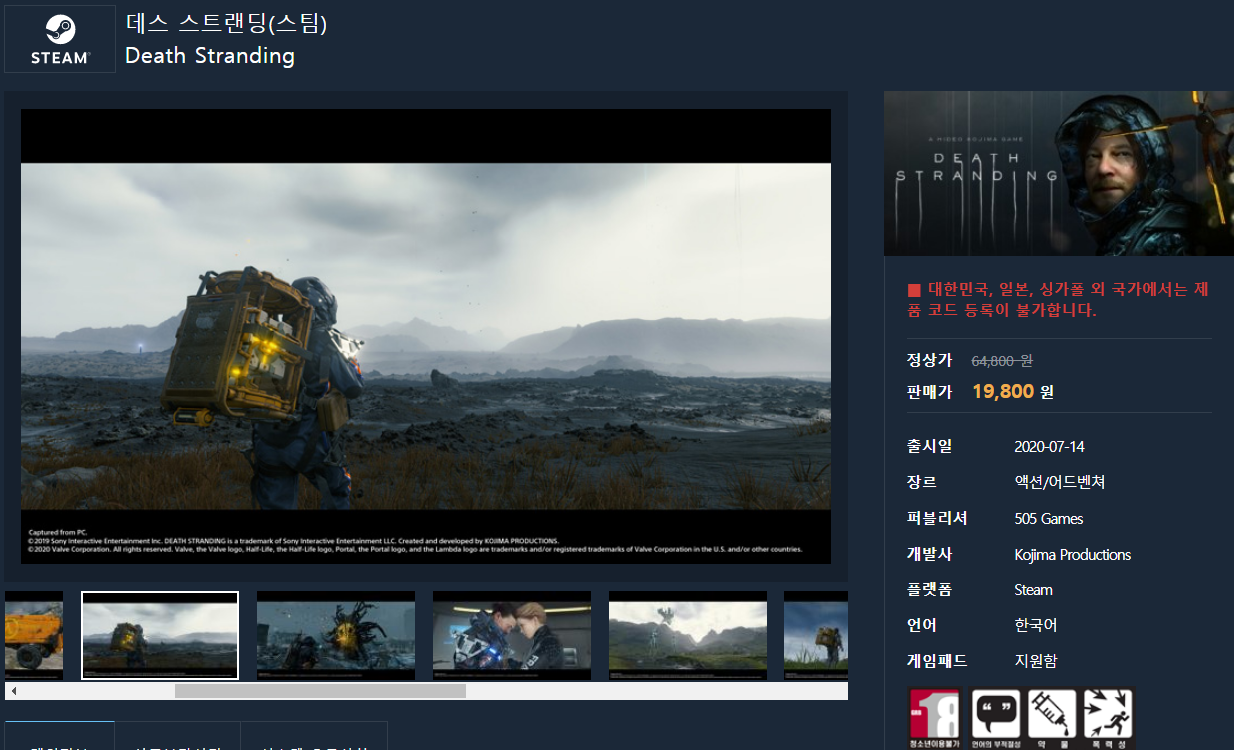Image resolution: width=1234 pixels, height=750 pixels.
Task: Select the two characters embracing thumbnail
Action: [x=512, y=636]
